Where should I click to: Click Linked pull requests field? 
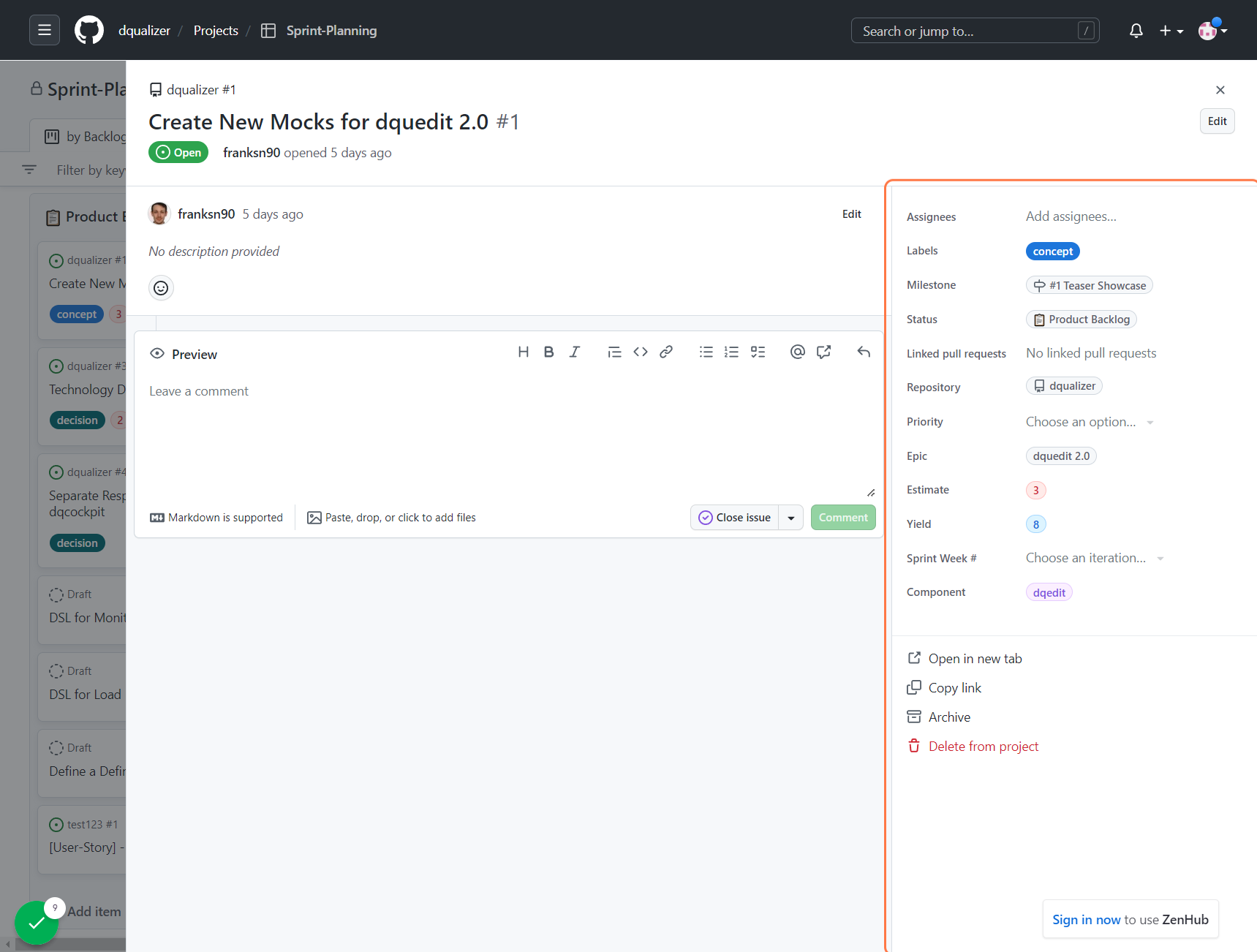pyautogui.click(x=1090, y=353)
